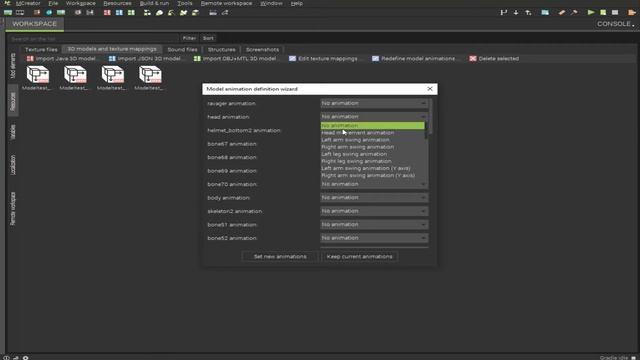The width and height of the screenshot is (640, 360).
Task: Click the pull down-arrow icon in toolbar
Action: (x=516, y=13)
